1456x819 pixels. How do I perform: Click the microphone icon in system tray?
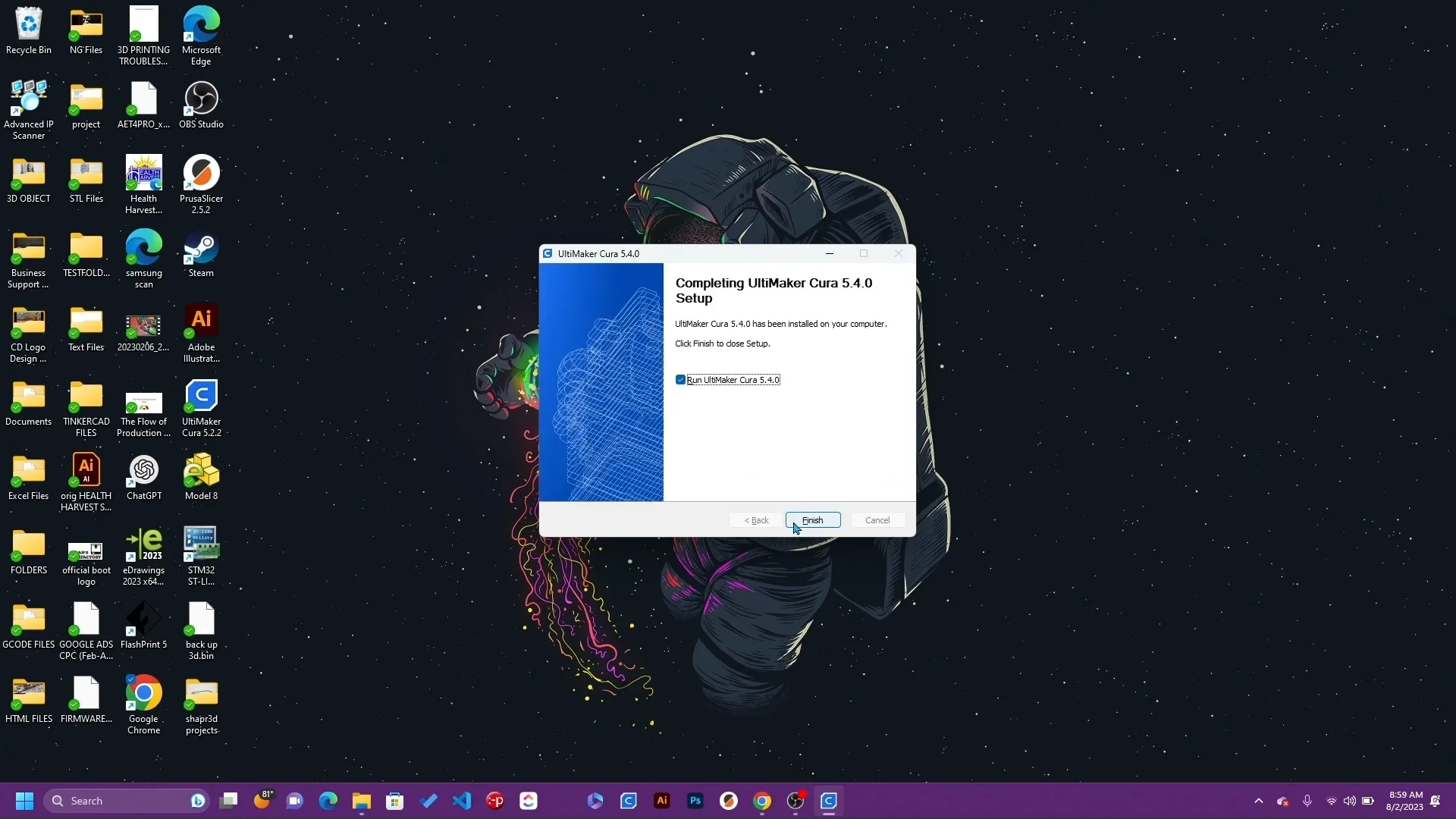(1307, 801)
